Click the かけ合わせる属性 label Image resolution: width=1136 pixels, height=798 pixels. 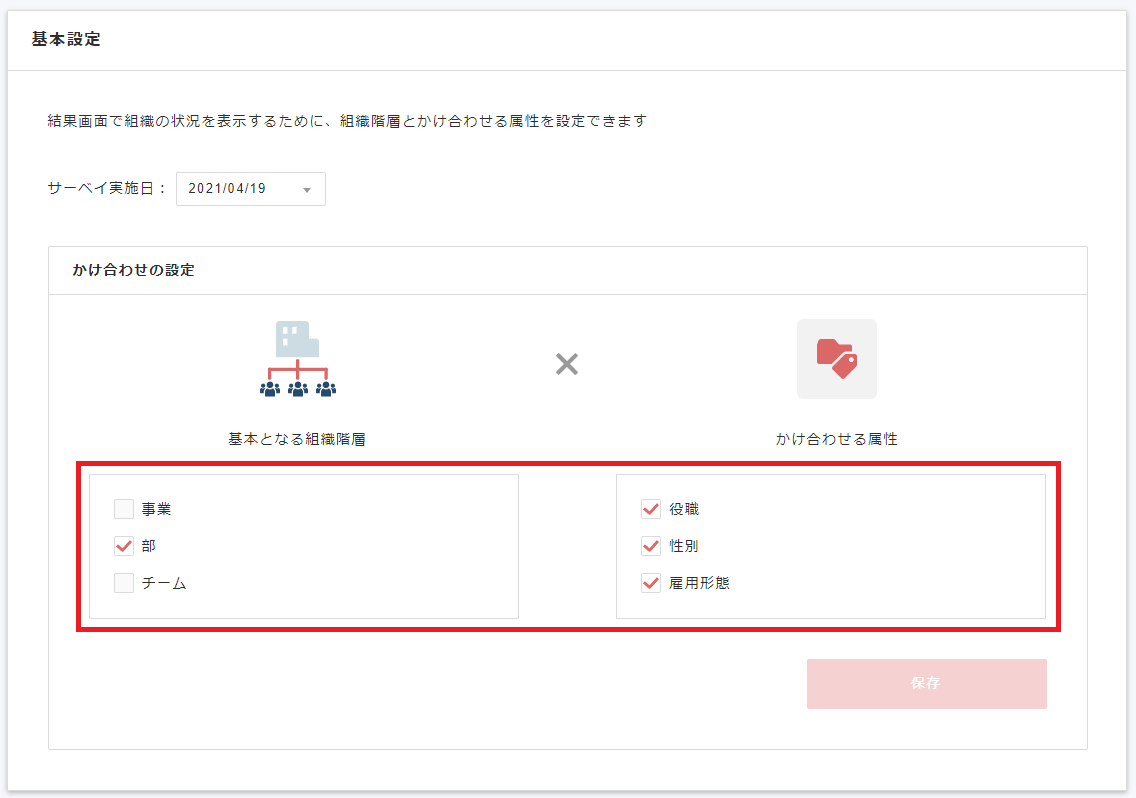coord(836,438)
